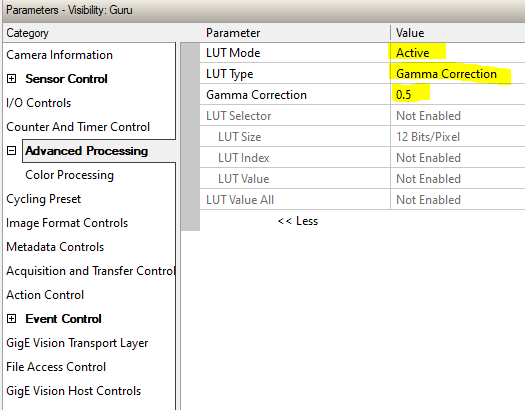Select the Action Control category

click(x=45, y=295)
